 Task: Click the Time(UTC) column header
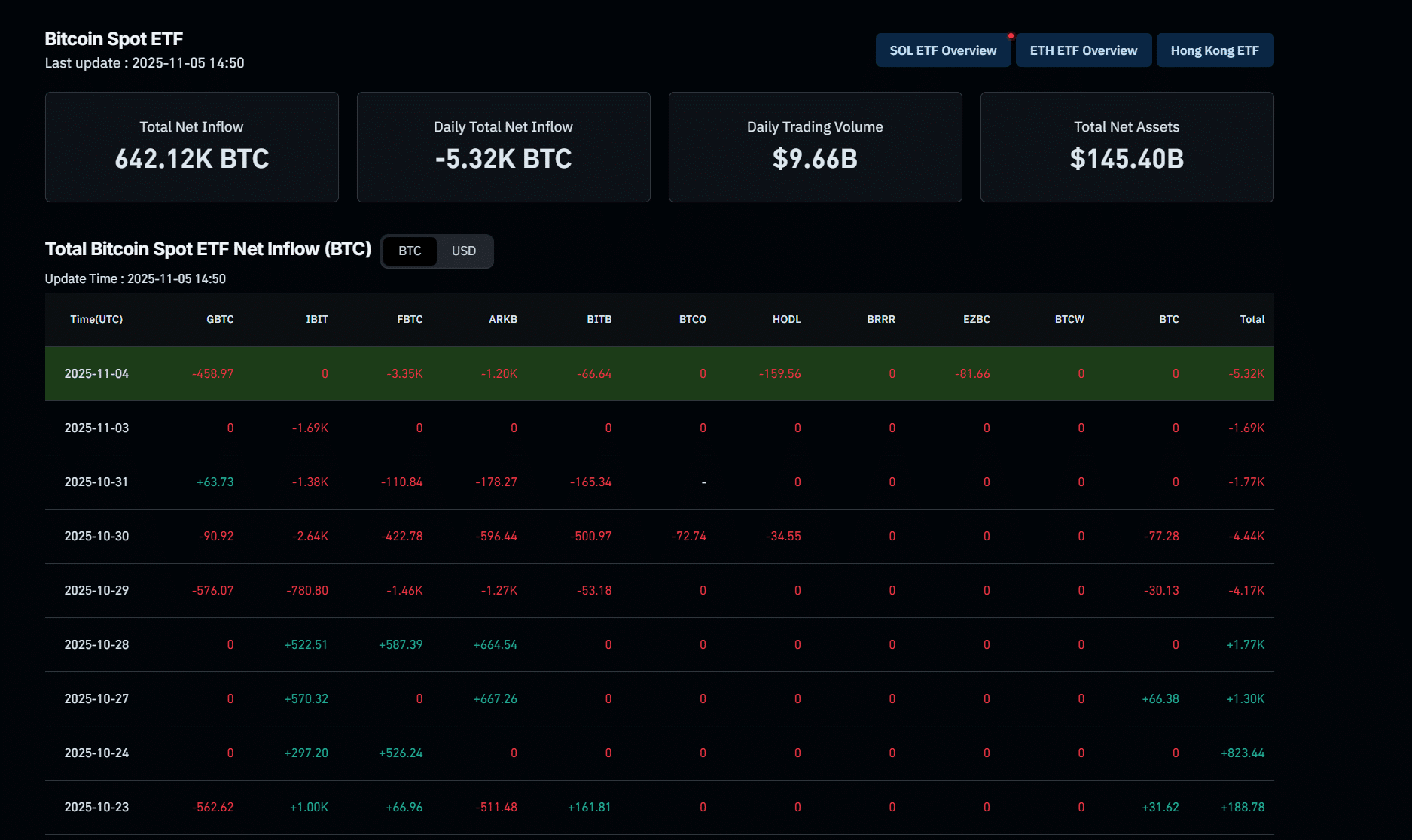tap(96, 319)
